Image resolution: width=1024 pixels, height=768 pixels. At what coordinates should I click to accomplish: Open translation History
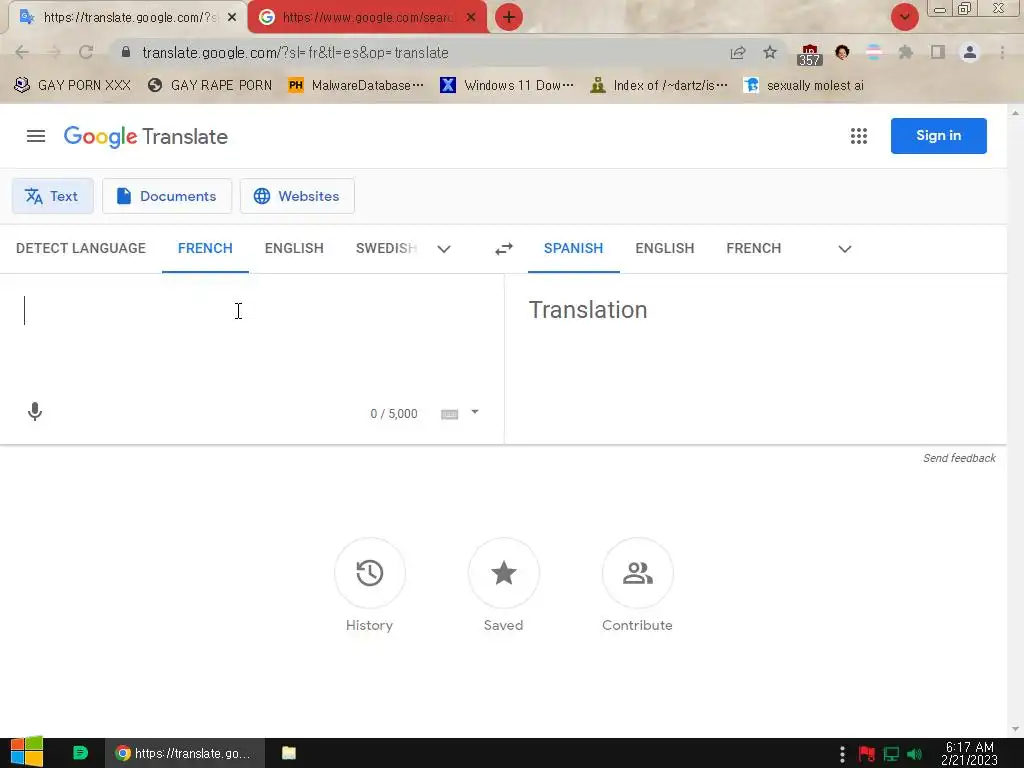[370, 573]
